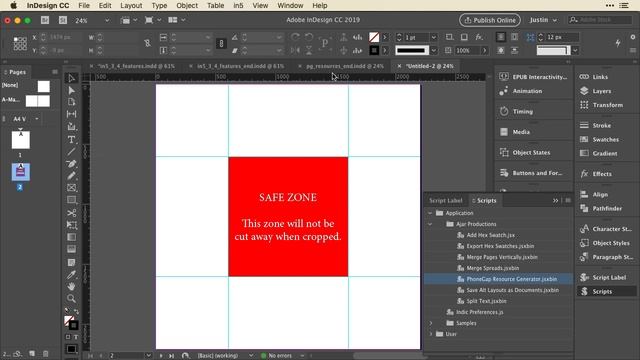Open the zoom level dropdown

click(107, 20)
